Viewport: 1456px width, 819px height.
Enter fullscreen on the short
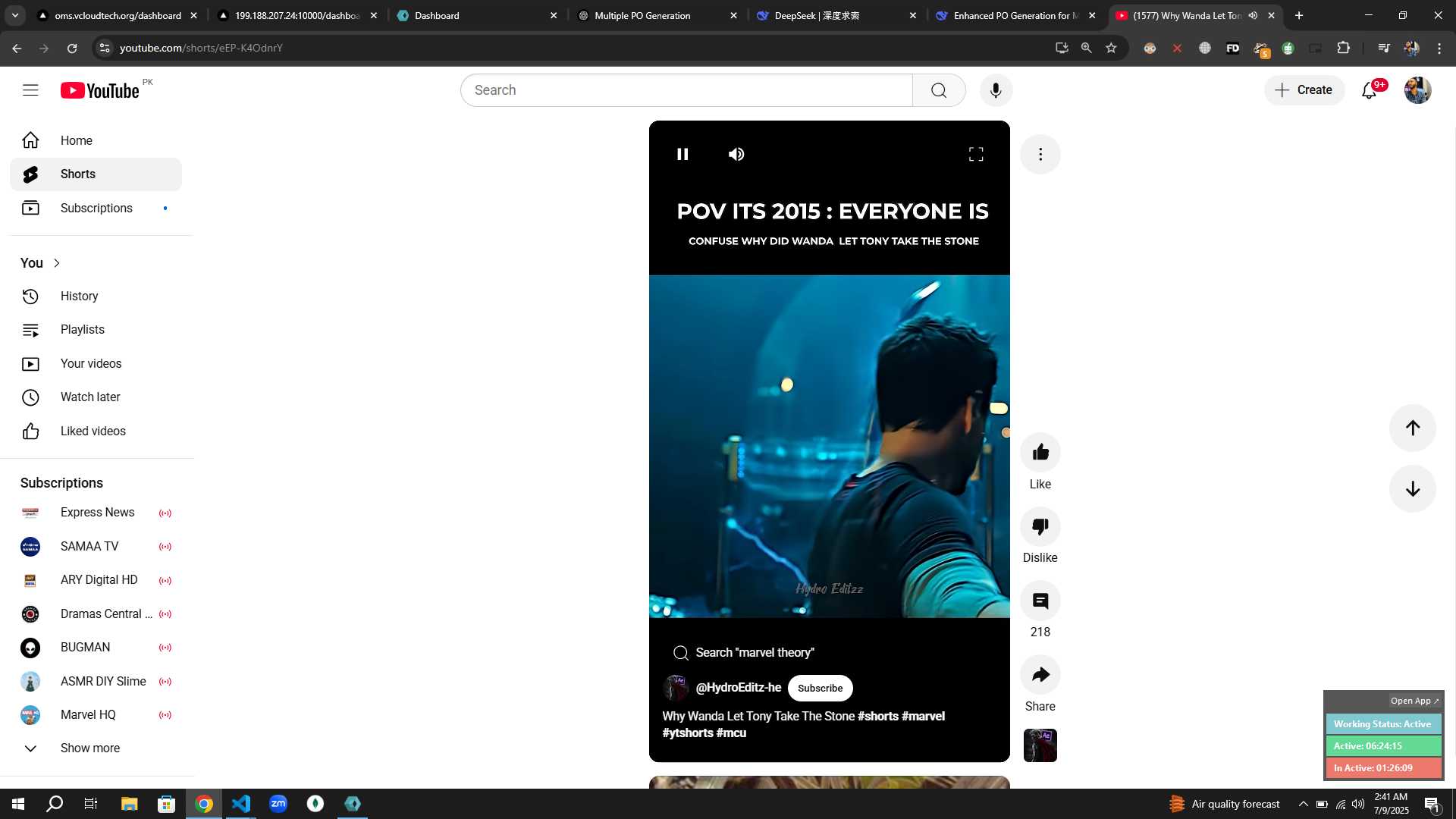point(976,154)
